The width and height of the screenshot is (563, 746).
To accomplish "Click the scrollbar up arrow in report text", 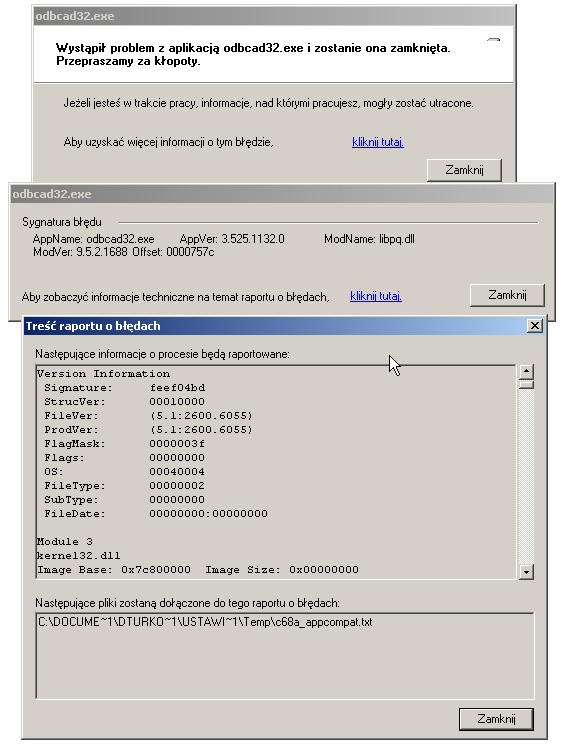I will [x=526, y=372].
